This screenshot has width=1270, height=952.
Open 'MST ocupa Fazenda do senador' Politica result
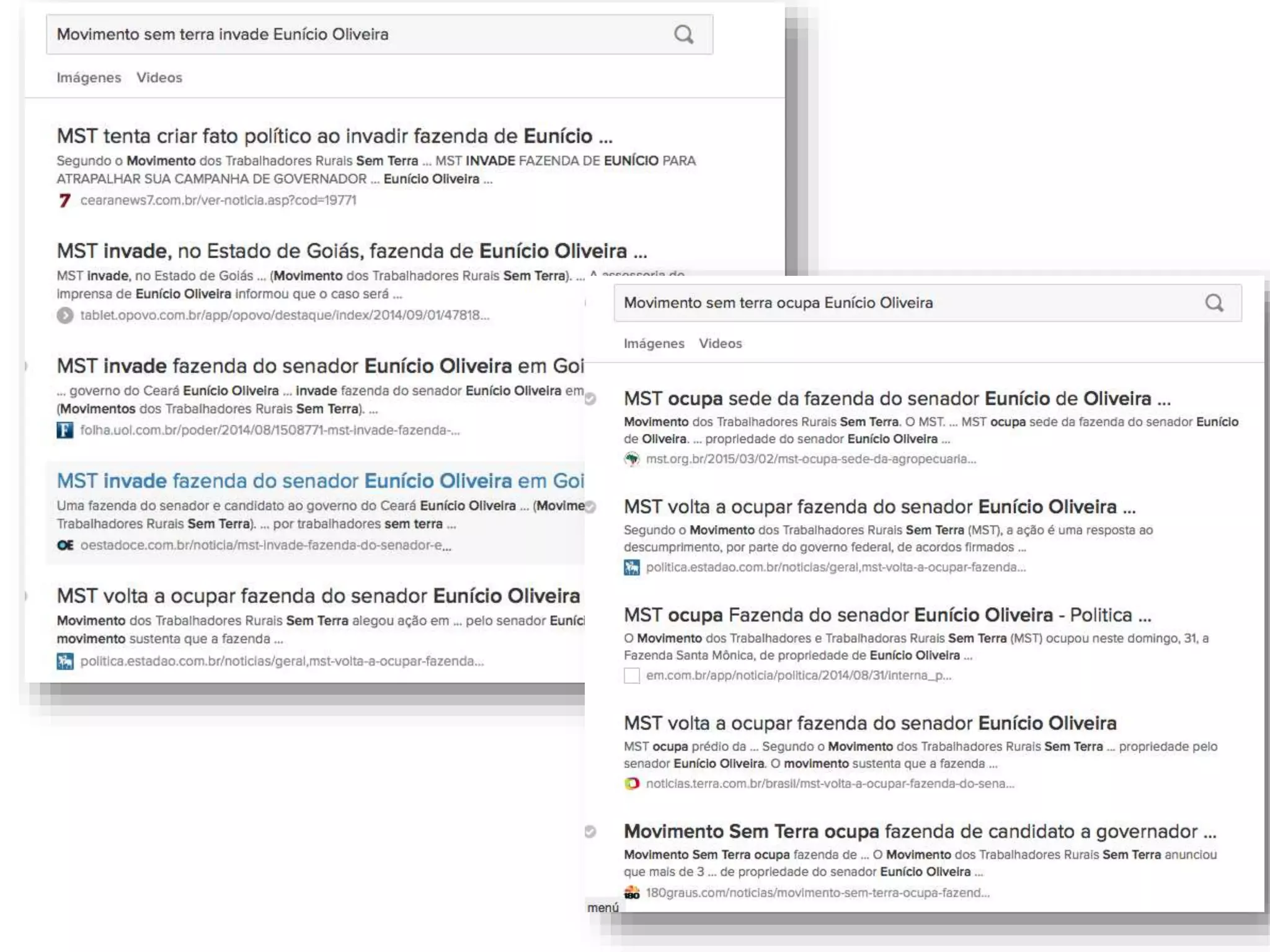pos(887,615)
